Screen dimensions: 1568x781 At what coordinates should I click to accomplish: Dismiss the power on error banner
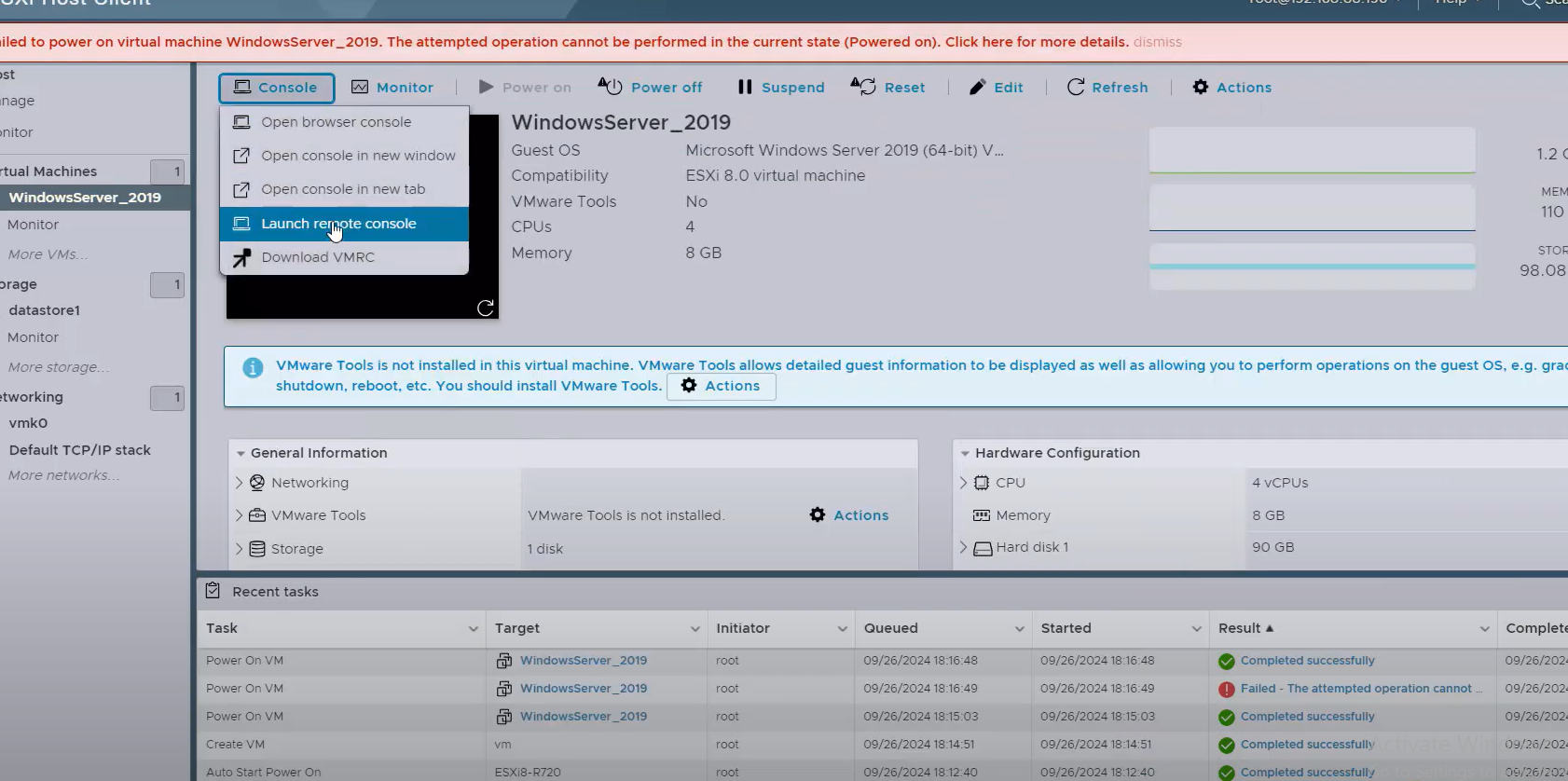click(1158, 42)
